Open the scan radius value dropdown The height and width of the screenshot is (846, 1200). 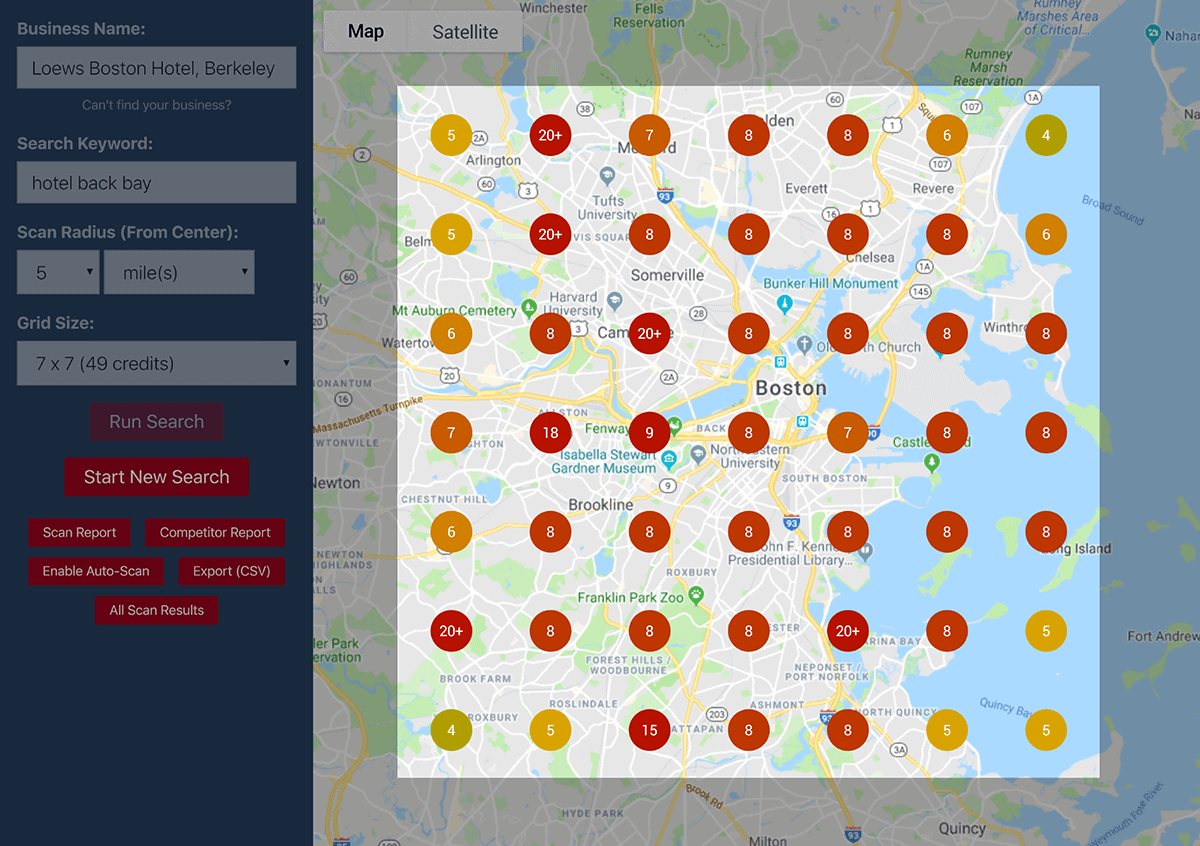click(57, 271)
